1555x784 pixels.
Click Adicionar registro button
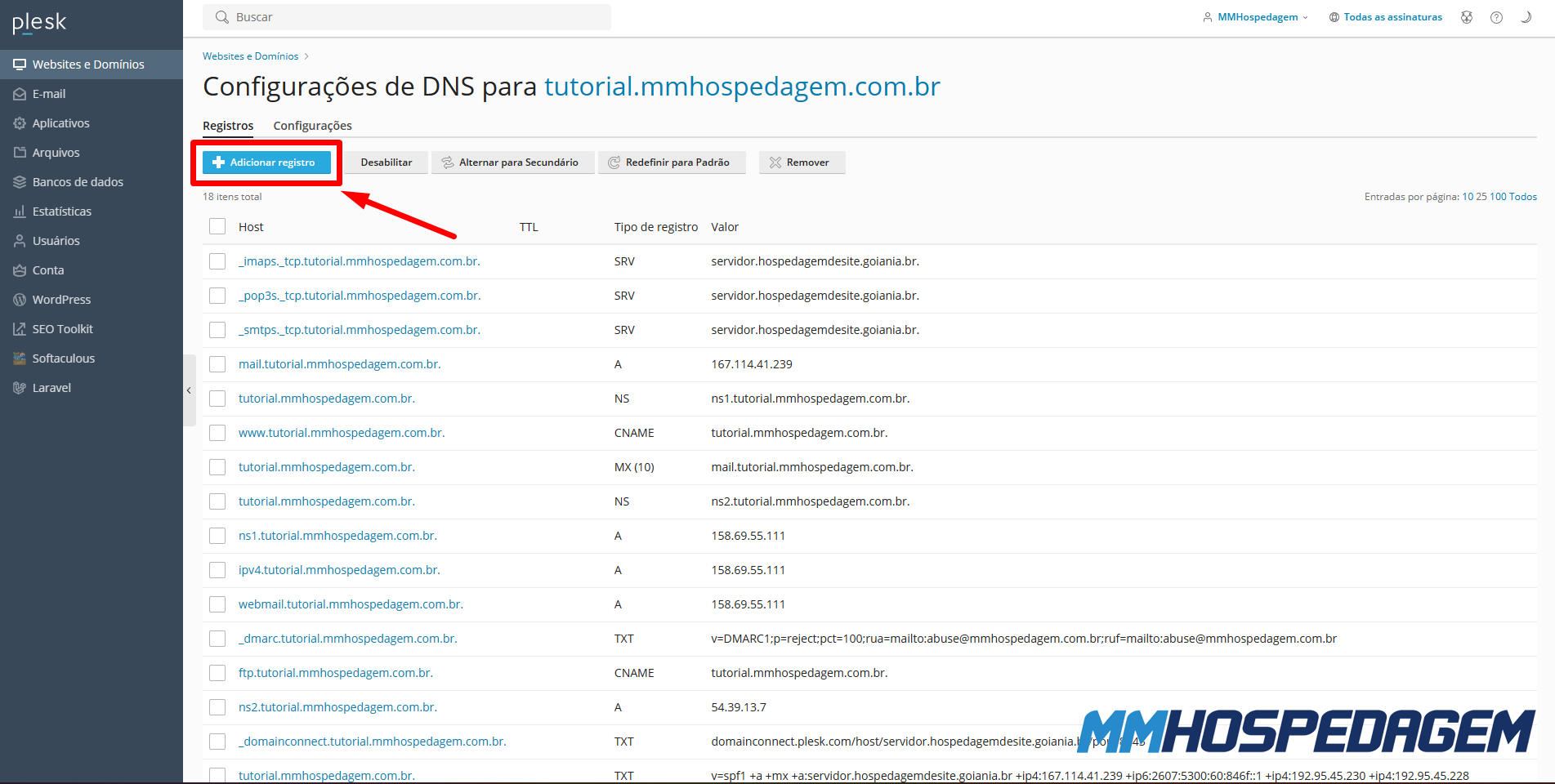coord(266,163)
